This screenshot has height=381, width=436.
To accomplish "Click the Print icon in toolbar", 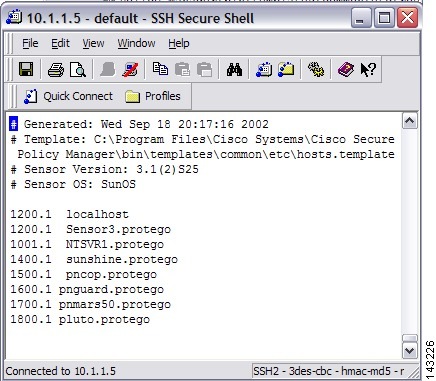I will (x=56, y=70).
